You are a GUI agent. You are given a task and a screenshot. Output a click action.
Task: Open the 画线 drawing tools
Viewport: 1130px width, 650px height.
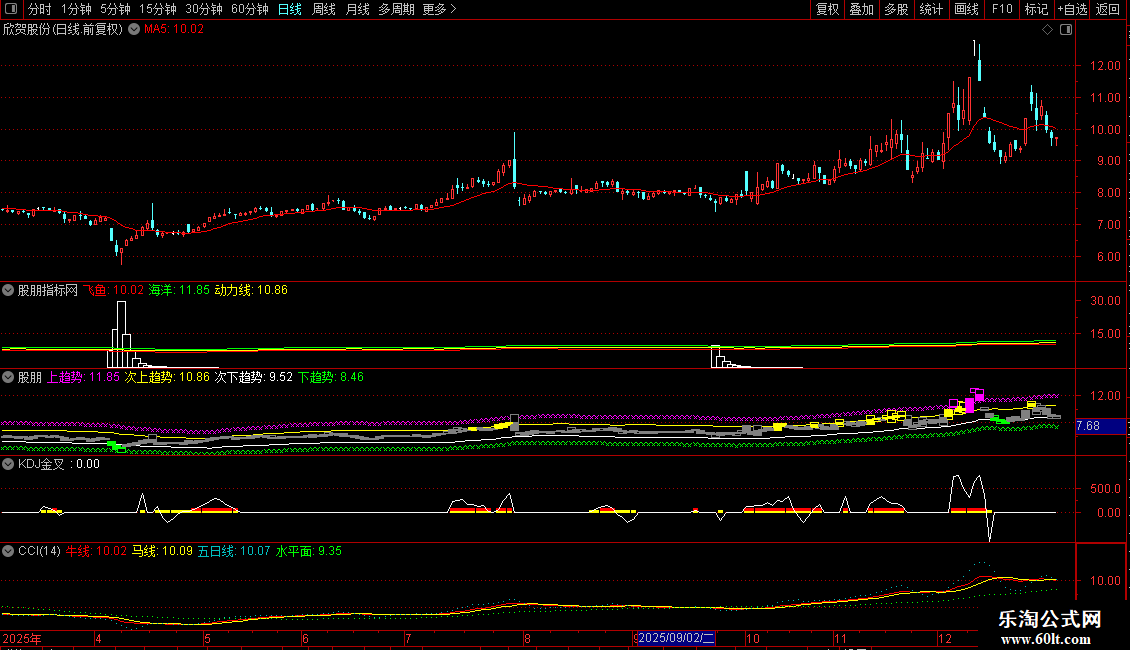point(966,9)
